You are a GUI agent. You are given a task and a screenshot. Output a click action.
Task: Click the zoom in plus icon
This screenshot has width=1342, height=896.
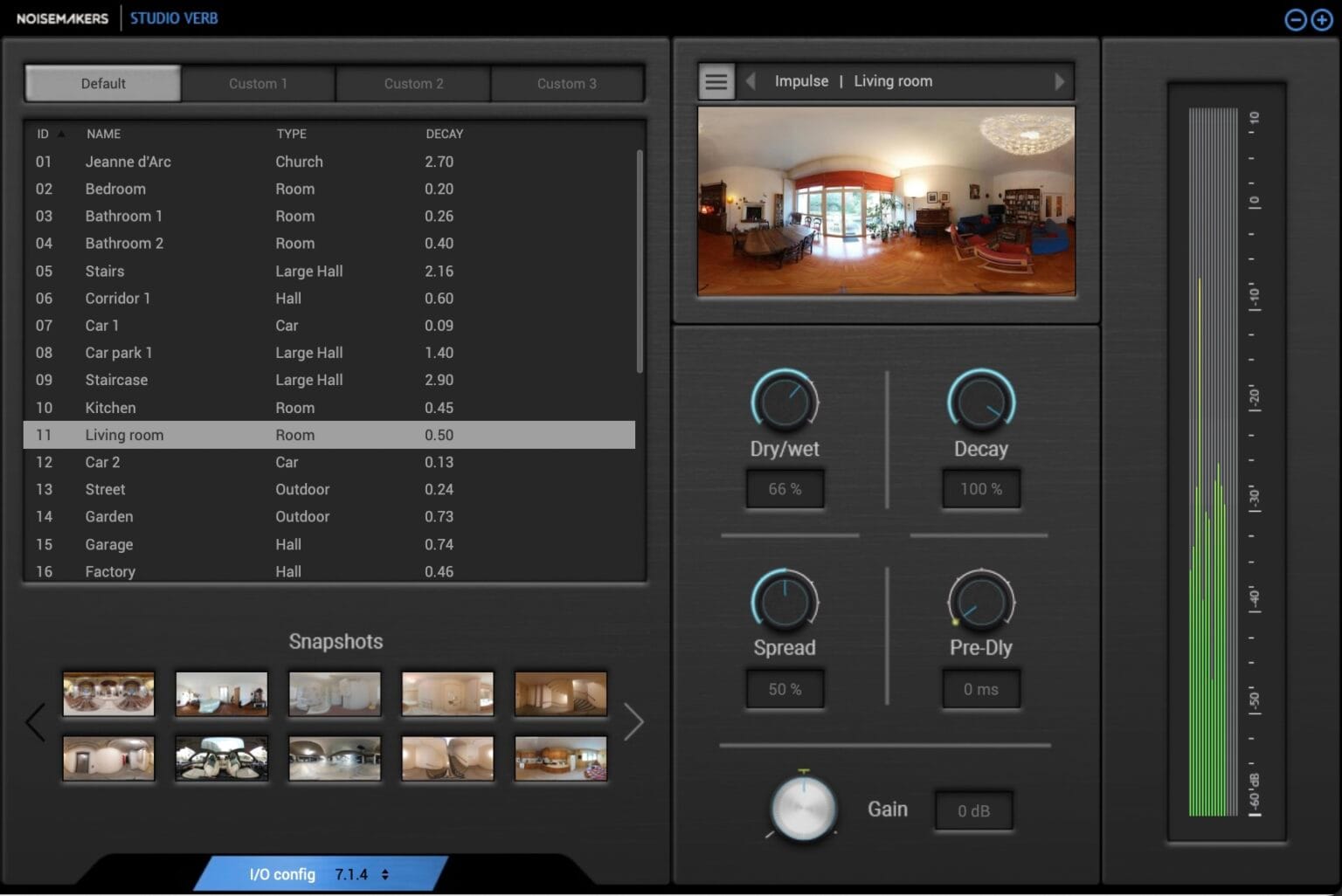1321,19
